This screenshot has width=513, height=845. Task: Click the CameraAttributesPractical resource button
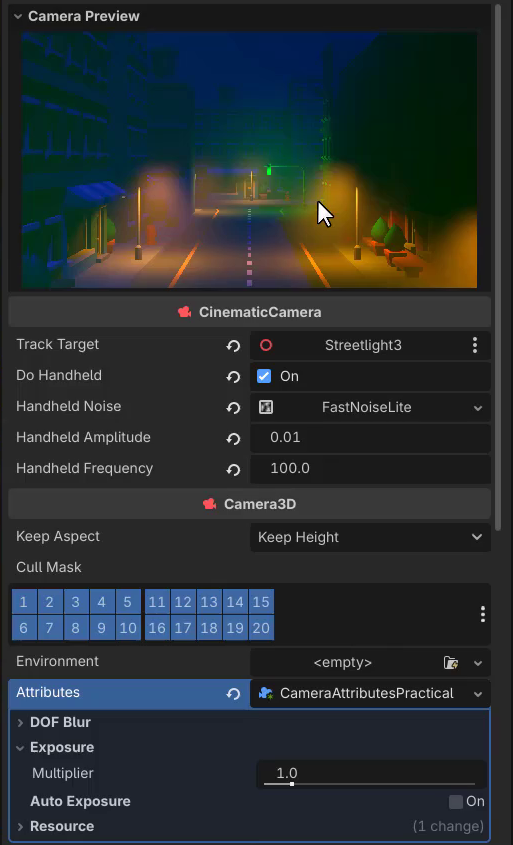click(358, 694)
